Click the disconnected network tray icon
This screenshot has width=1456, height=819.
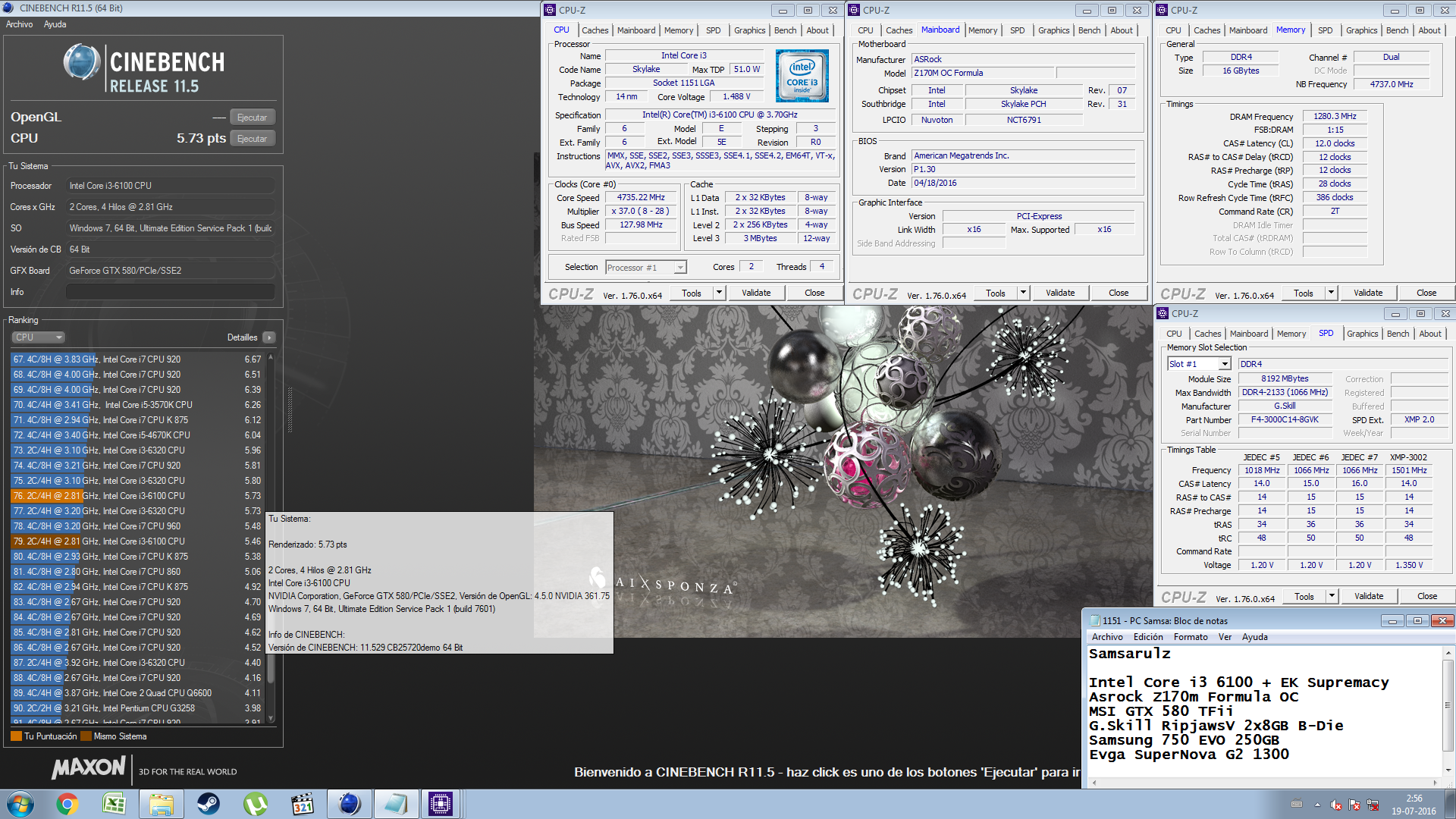coord(1373,805)
